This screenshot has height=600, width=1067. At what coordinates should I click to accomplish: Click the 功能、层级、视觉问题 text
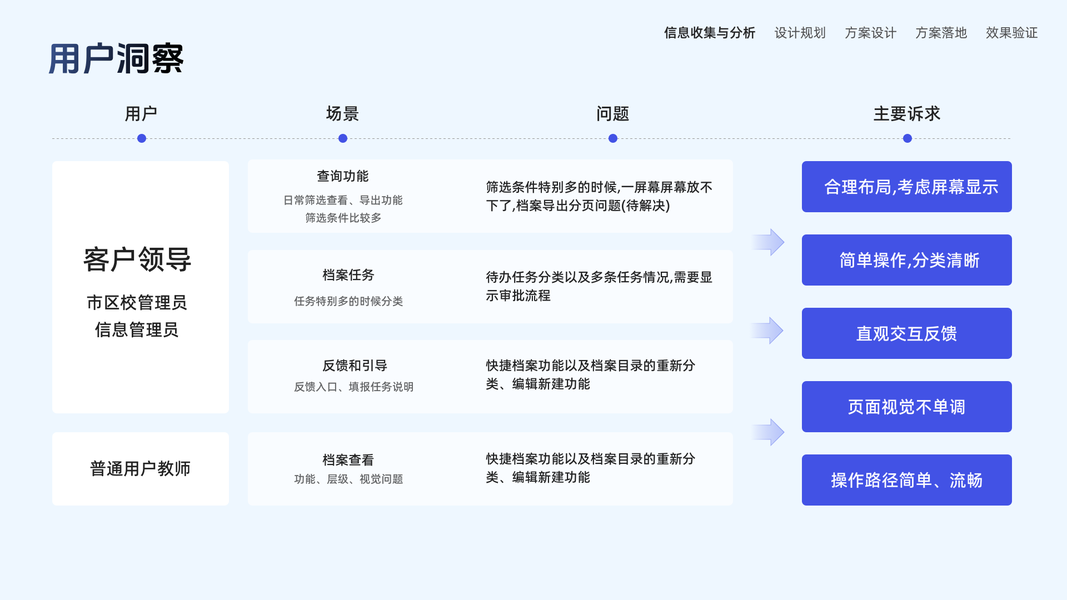point(348,479)
